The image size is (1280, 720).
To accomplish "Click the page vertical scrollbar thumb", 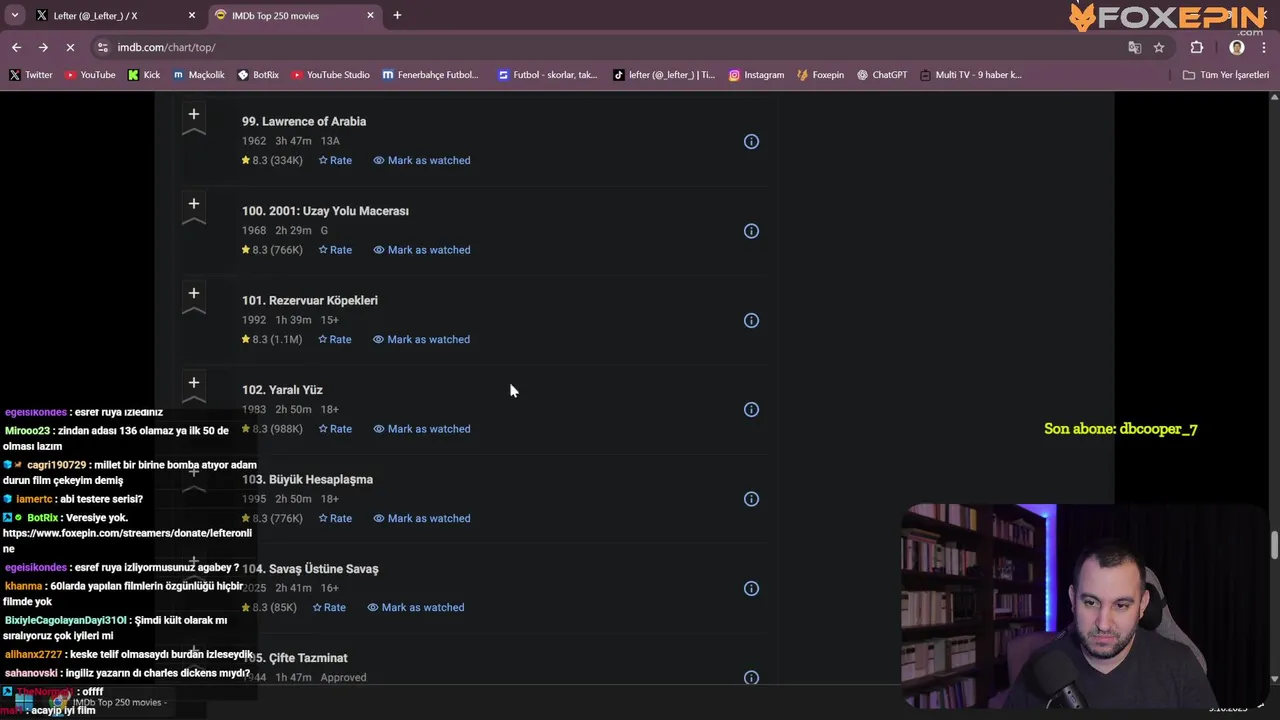I will point(1274,546).
